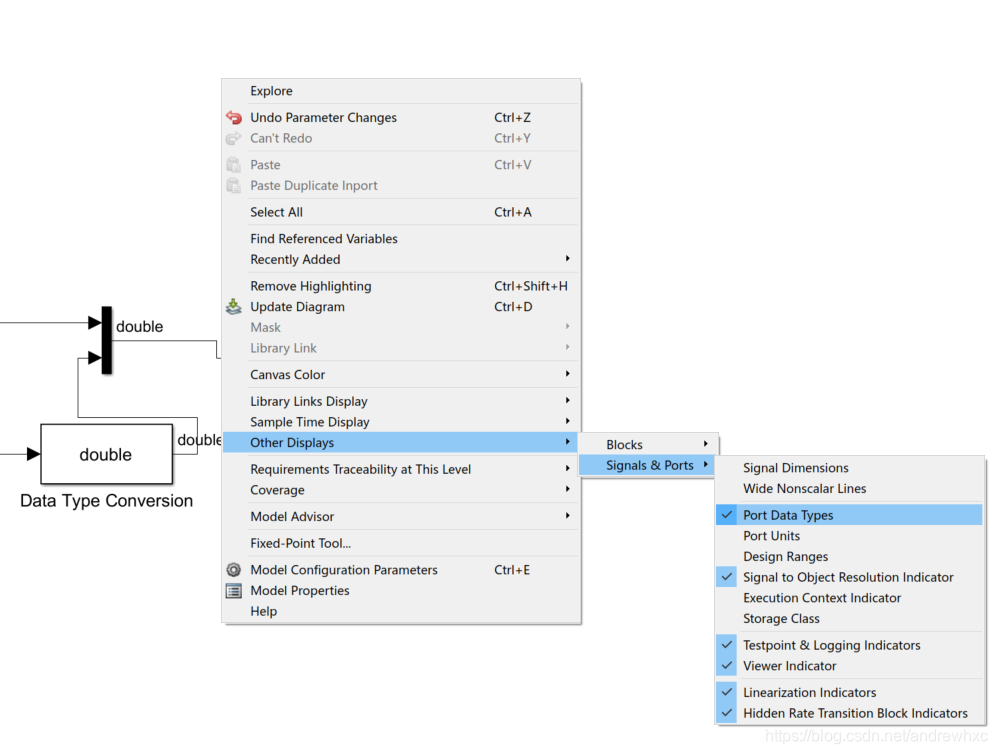Click the Undo Parameter Changes arrow icon
This screenshot has width=997, height=754.
click(x=234, y=118)
